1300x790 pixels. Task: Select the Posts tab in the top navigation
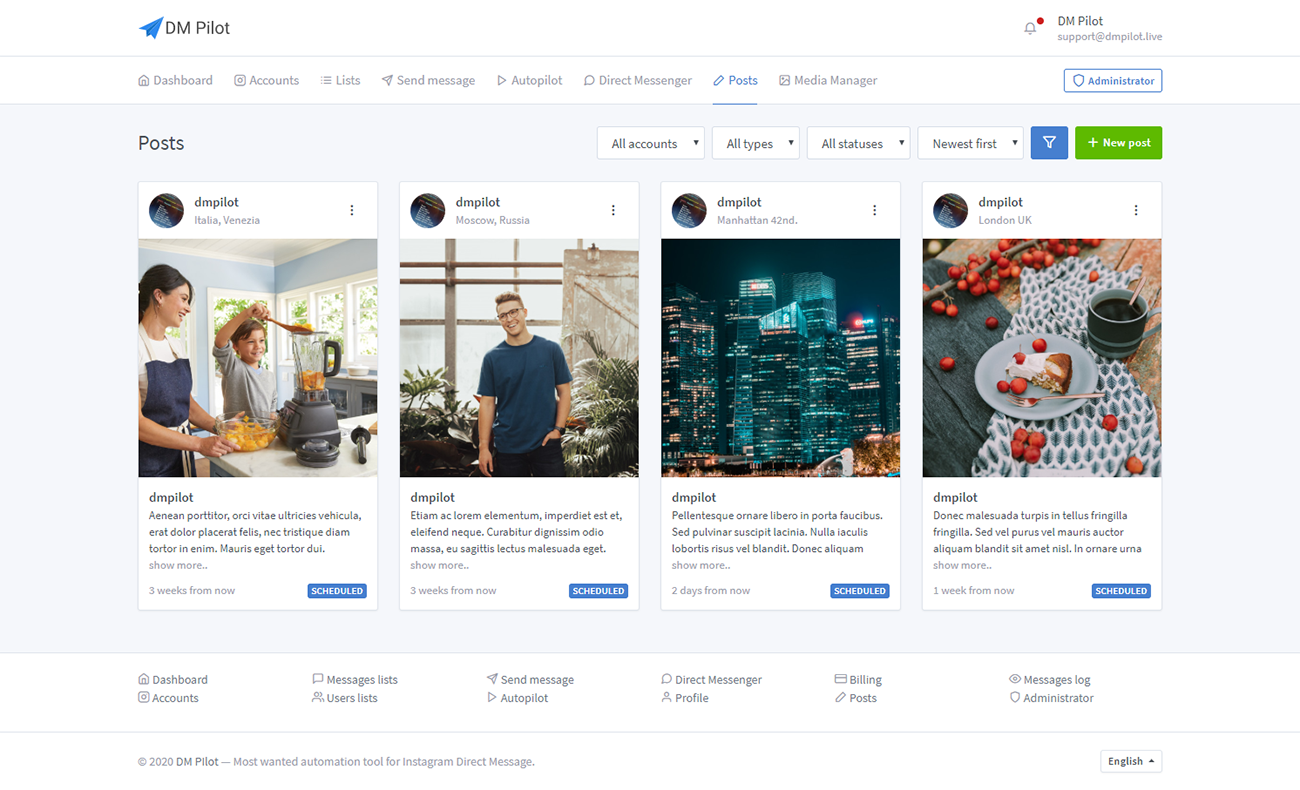(x=735, y=80)
